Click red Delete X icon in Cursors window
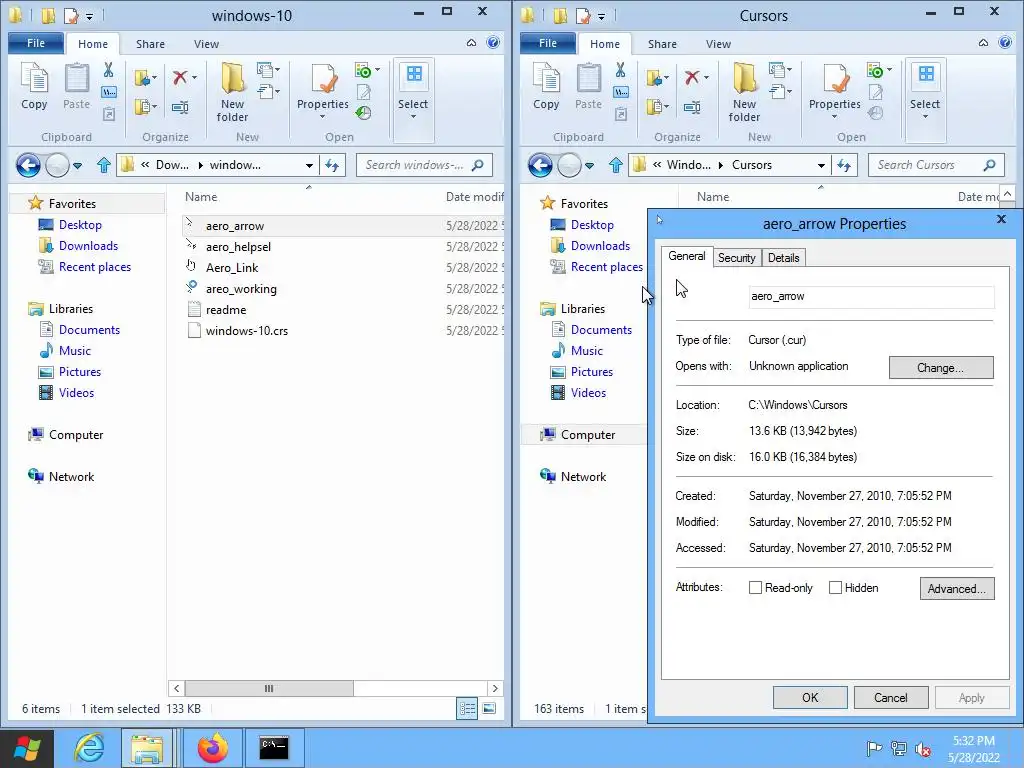Screen dimensions: 1024x768 click(692, 78)
